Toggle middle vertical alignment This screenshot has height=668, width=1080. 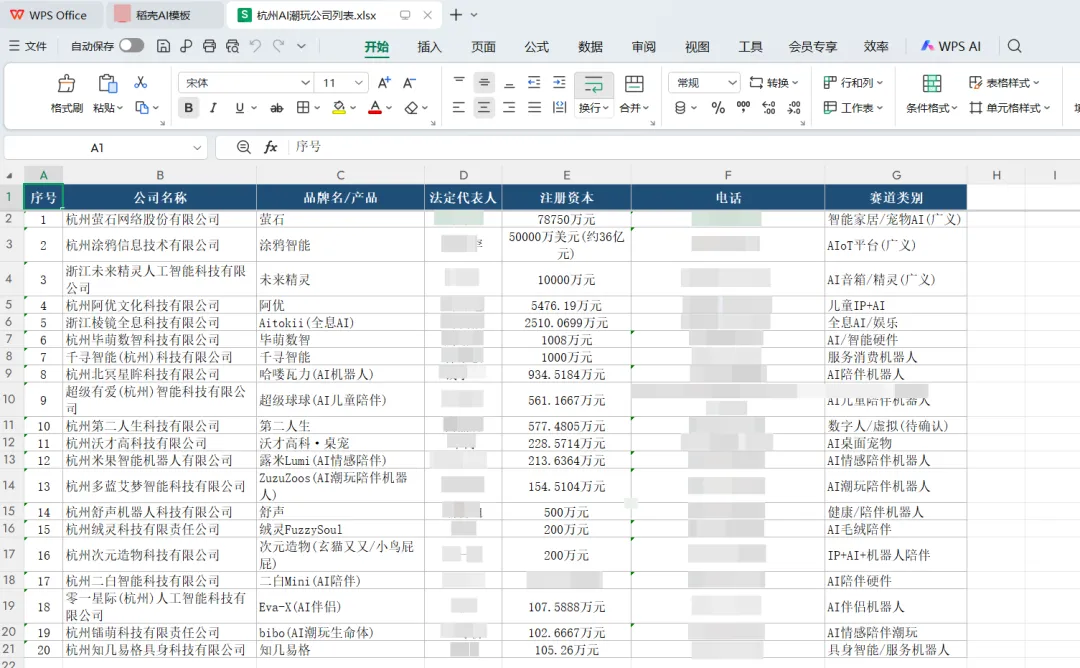[x=484, y=83]
